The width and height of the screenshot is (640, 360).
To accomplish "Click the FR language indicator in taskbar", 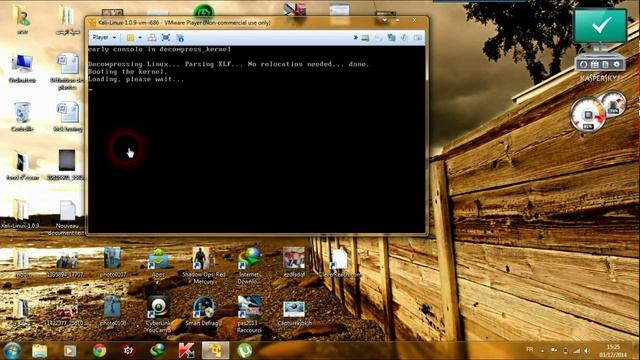I will pos(530,350).
